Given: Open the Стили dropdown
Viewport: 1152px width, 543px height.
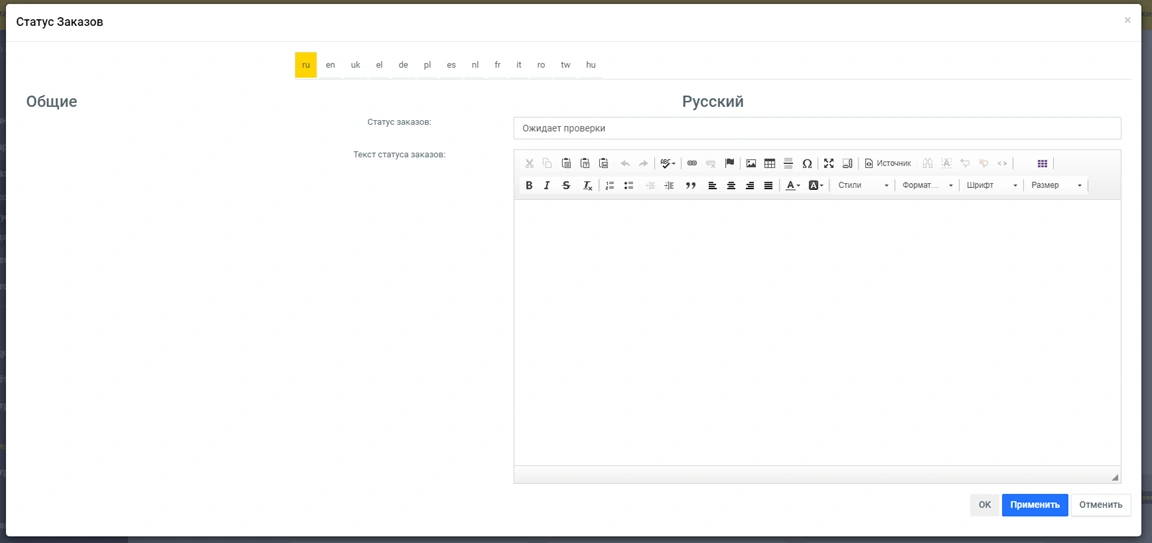Looking at the screenshot, I should 862,186.
